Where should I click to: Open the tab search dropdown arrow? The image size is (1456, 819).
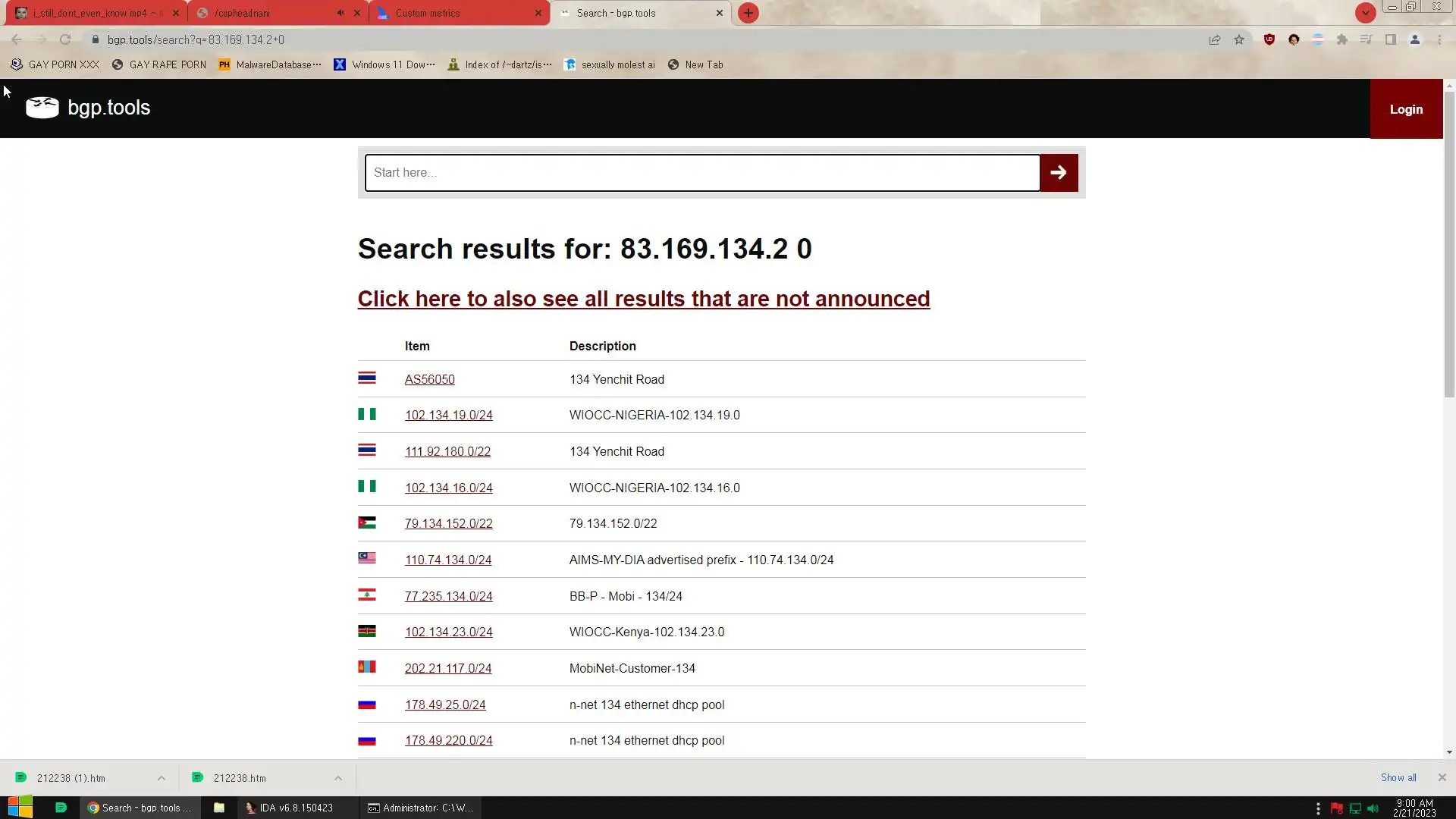(x=1365, y=13)
